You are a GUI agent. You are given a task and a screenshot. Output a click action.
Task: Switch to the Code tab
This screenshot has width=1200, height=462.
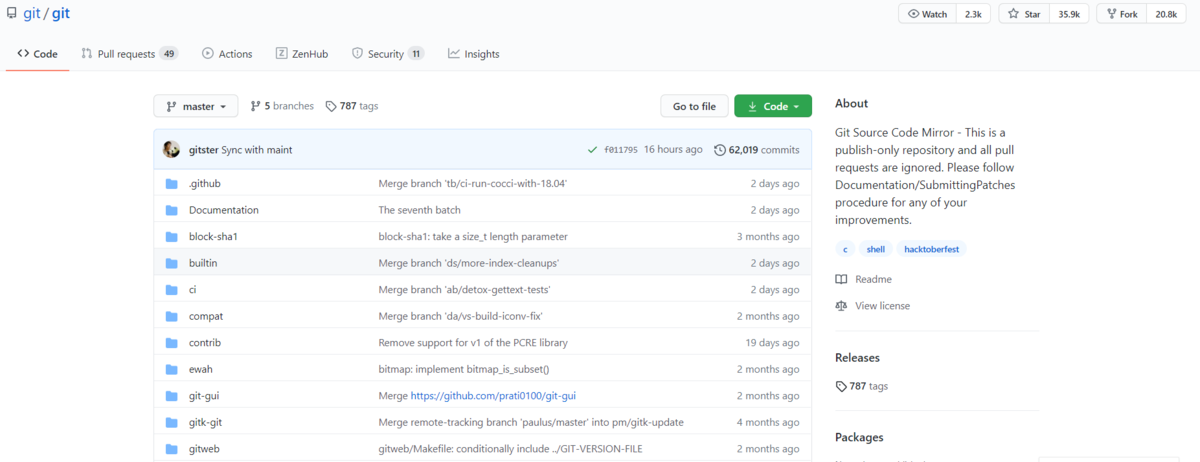pyautogui.click(x=37, y=54)
